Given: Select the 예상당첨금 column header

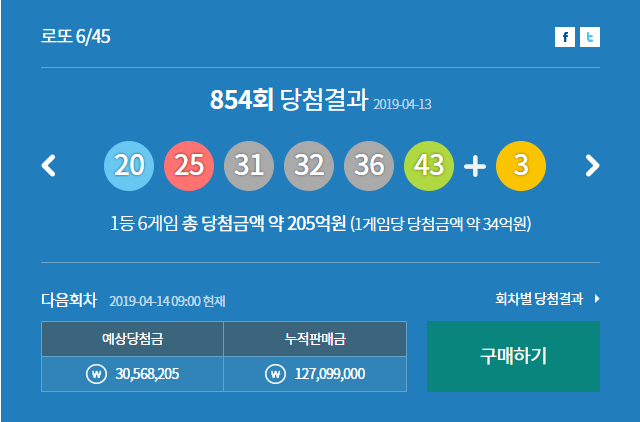Looking at the screenshot, I should [x=132, y=339].
